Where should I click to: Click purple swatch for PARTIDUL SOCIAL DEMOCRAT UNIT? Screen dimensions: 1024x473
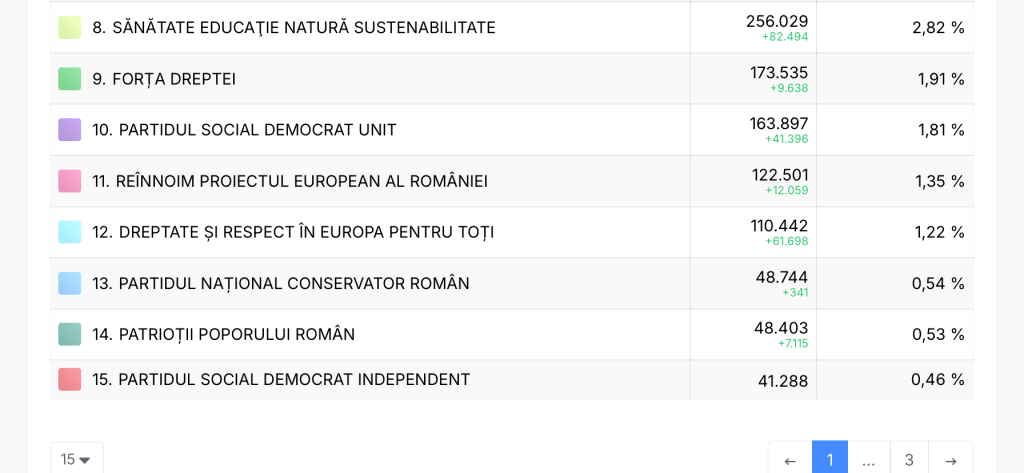pyautogui.click(x=70, y=129)
